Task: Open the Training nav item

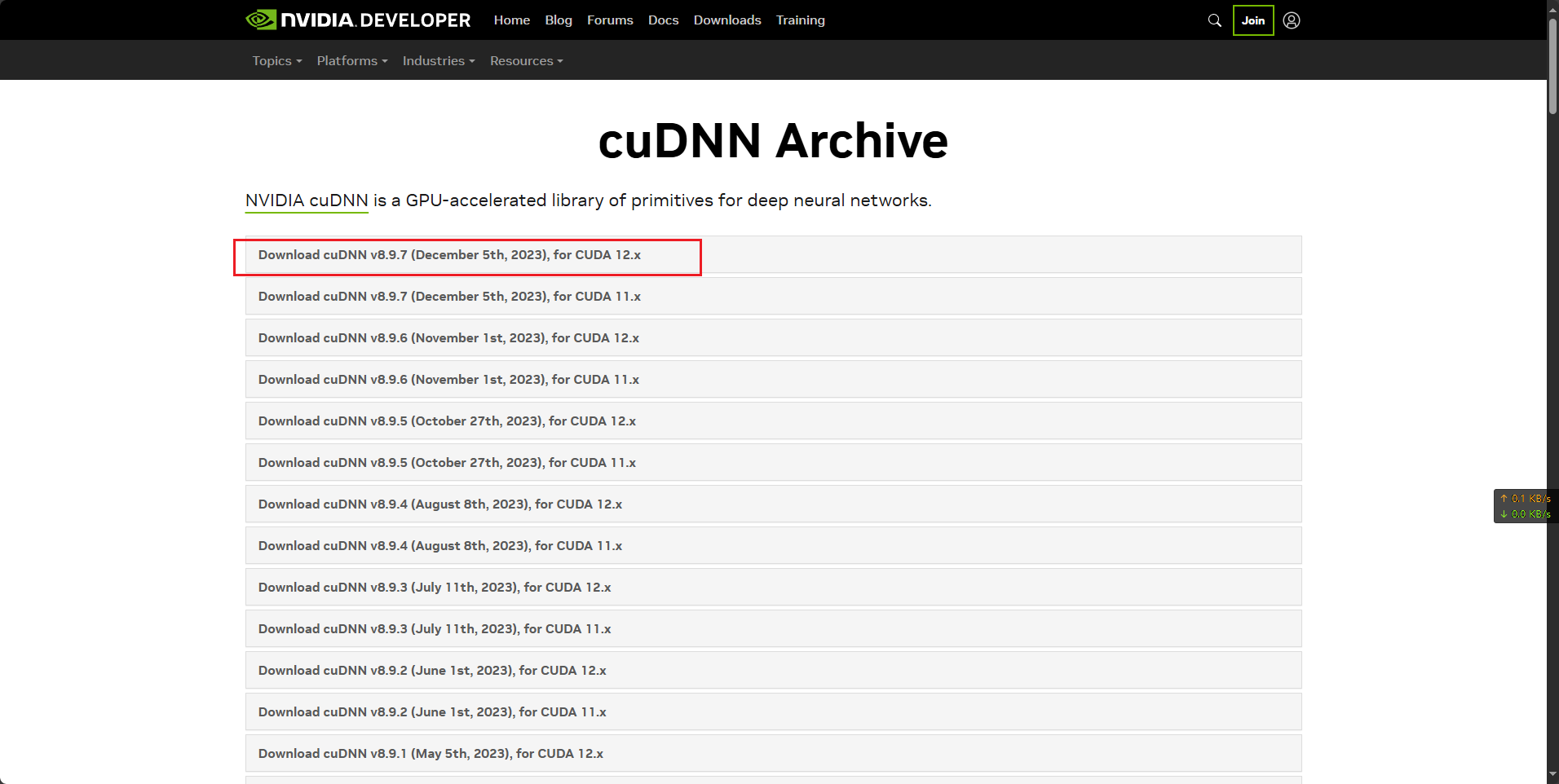Action: click(800, 20)
